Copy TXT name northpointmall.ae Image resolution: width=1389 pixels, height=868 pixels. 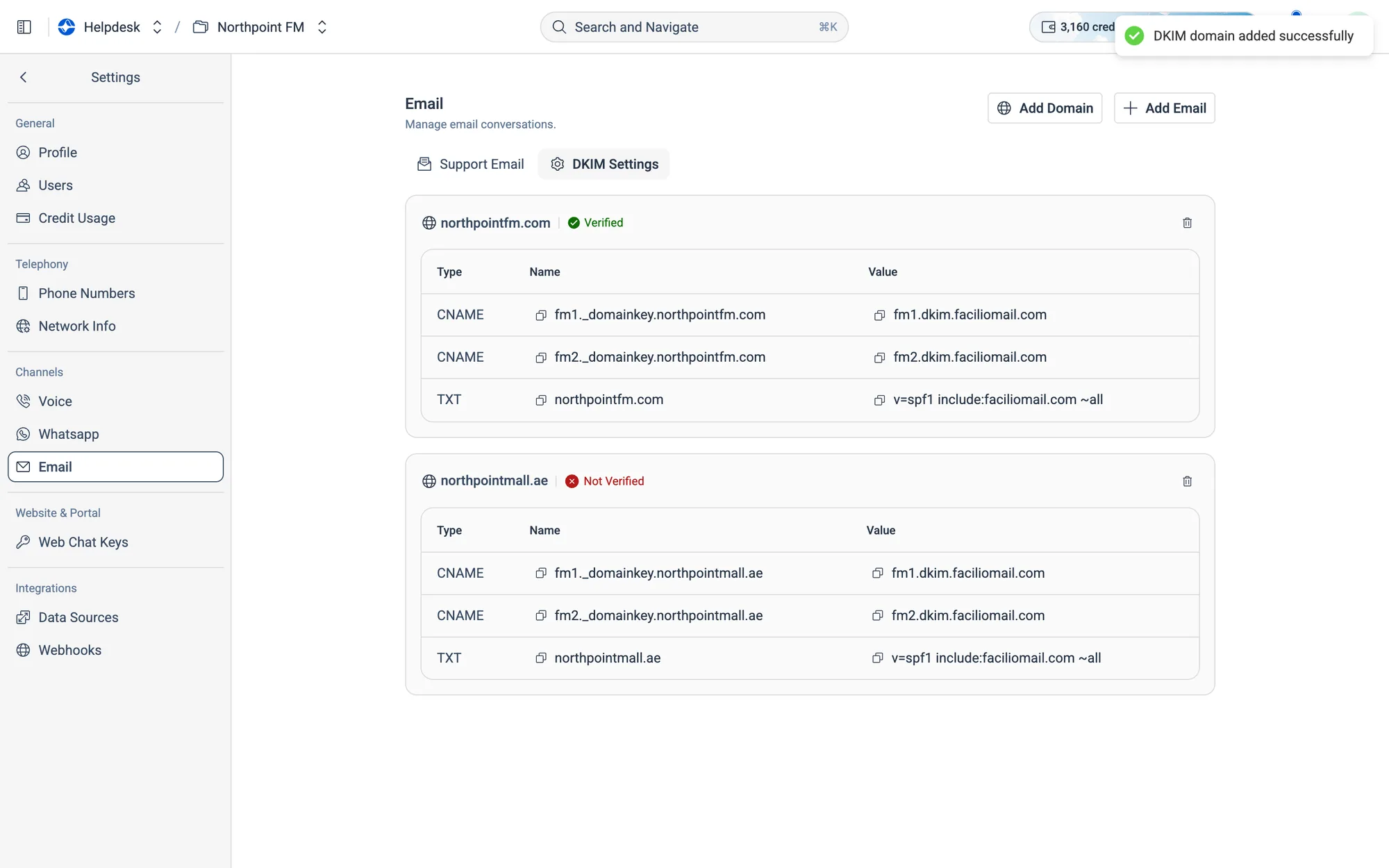(541, 658)
